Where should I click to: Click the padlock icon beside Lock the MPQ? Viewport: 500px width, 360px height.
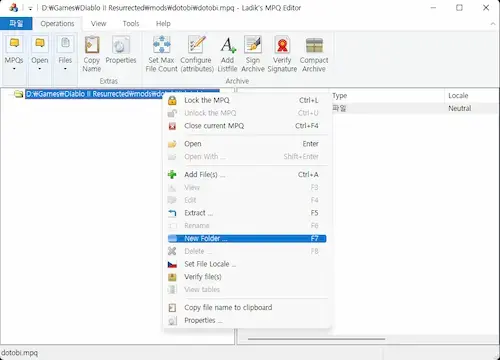(x=172, y=100)
